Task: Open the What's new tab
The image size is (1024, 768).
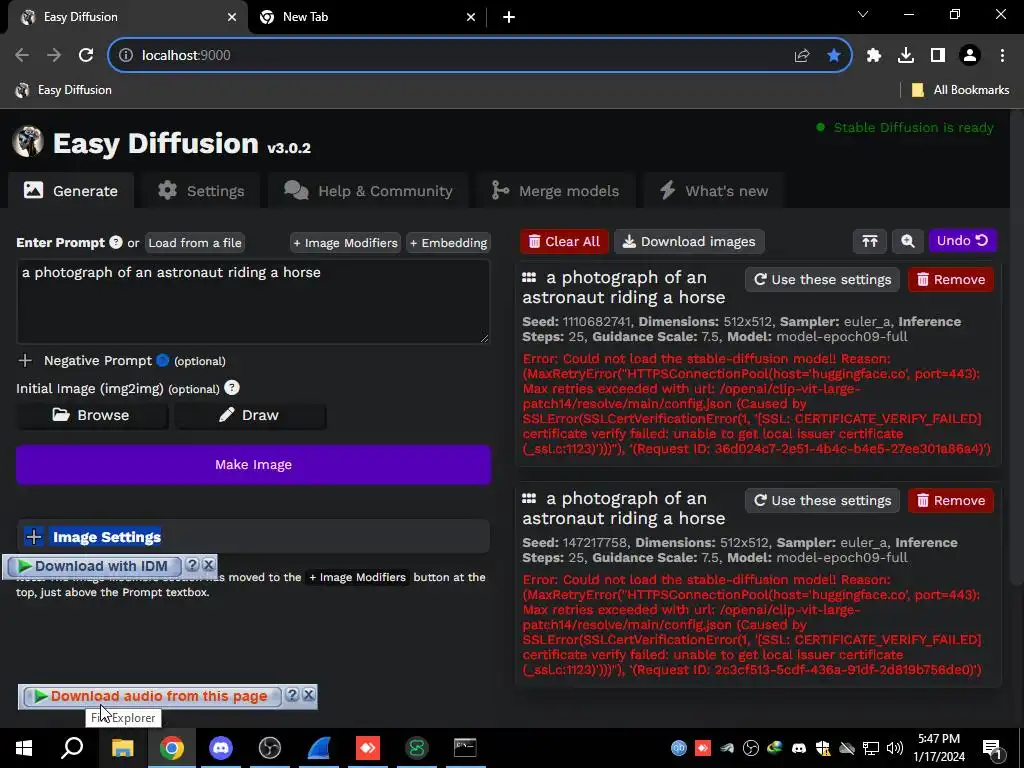Action: (x=713, y=191)
